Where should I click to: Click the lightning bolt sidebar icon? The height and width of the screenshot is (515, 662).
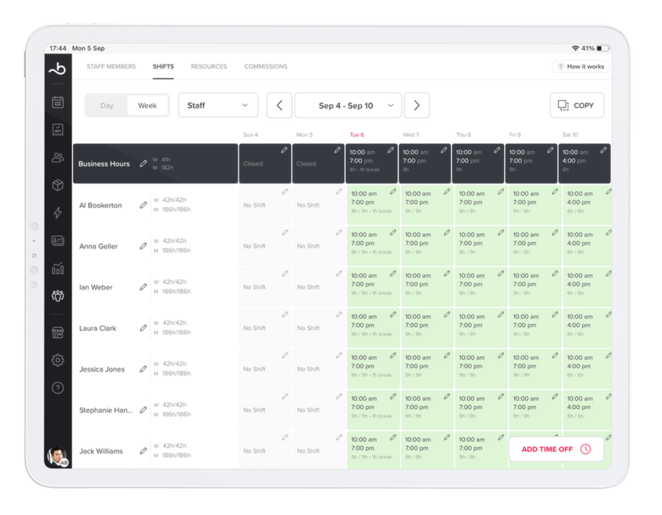click(x=58, y=213)
